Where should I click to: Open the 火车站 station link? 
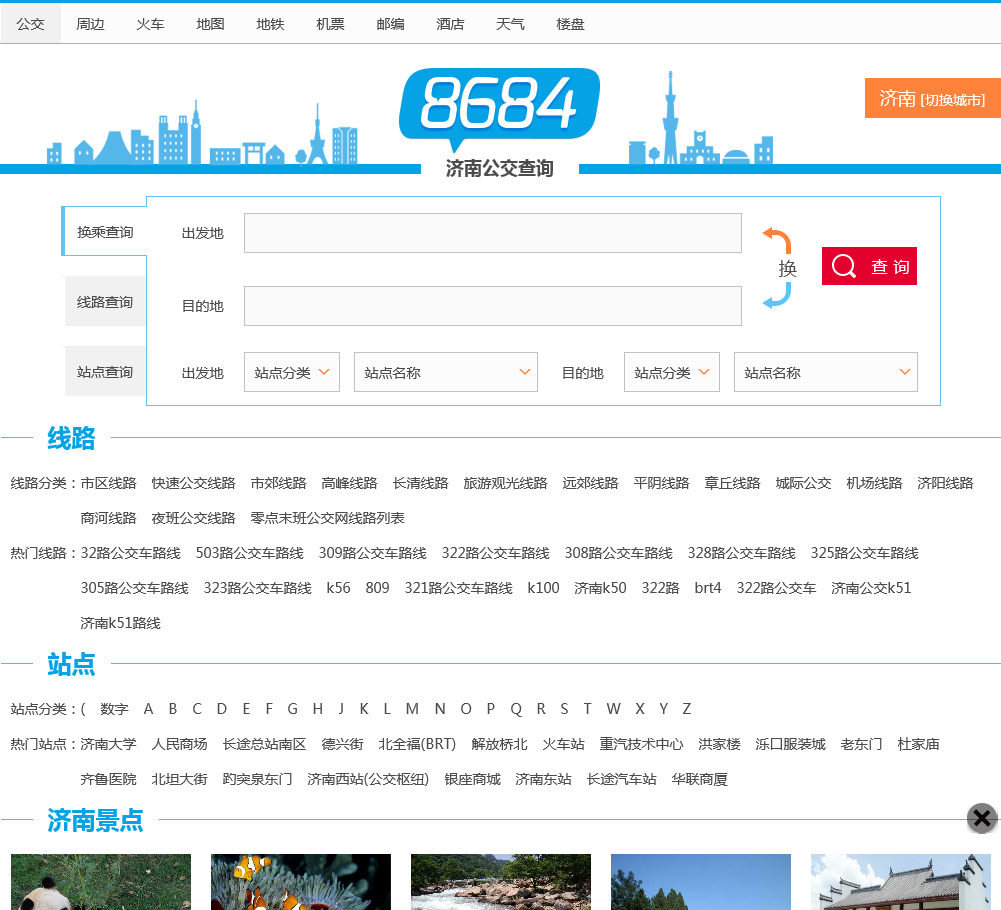coord(563,744)
